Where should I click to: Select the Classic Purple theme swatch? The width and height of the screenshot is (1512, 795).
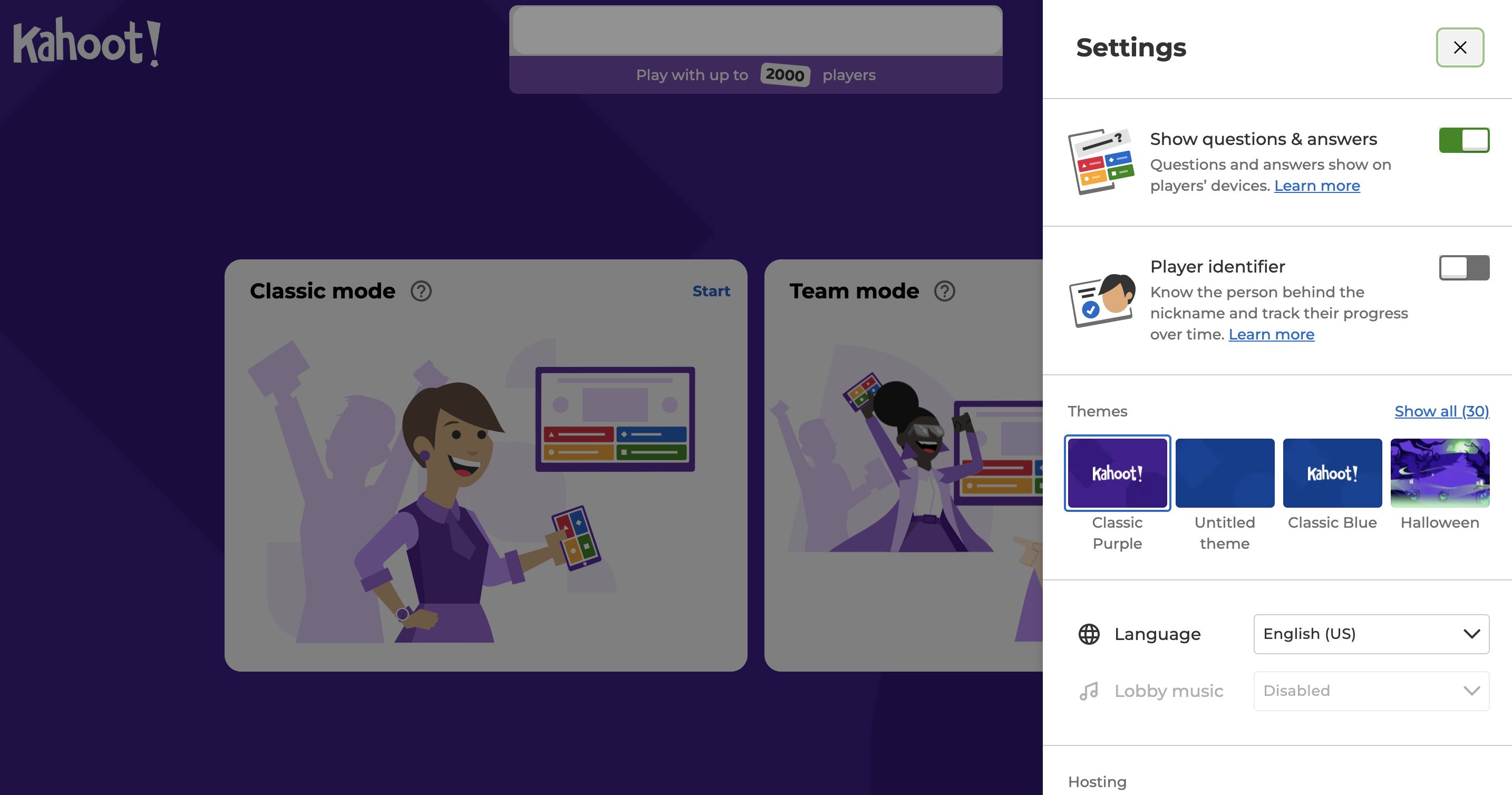[x=1117, y=472]
